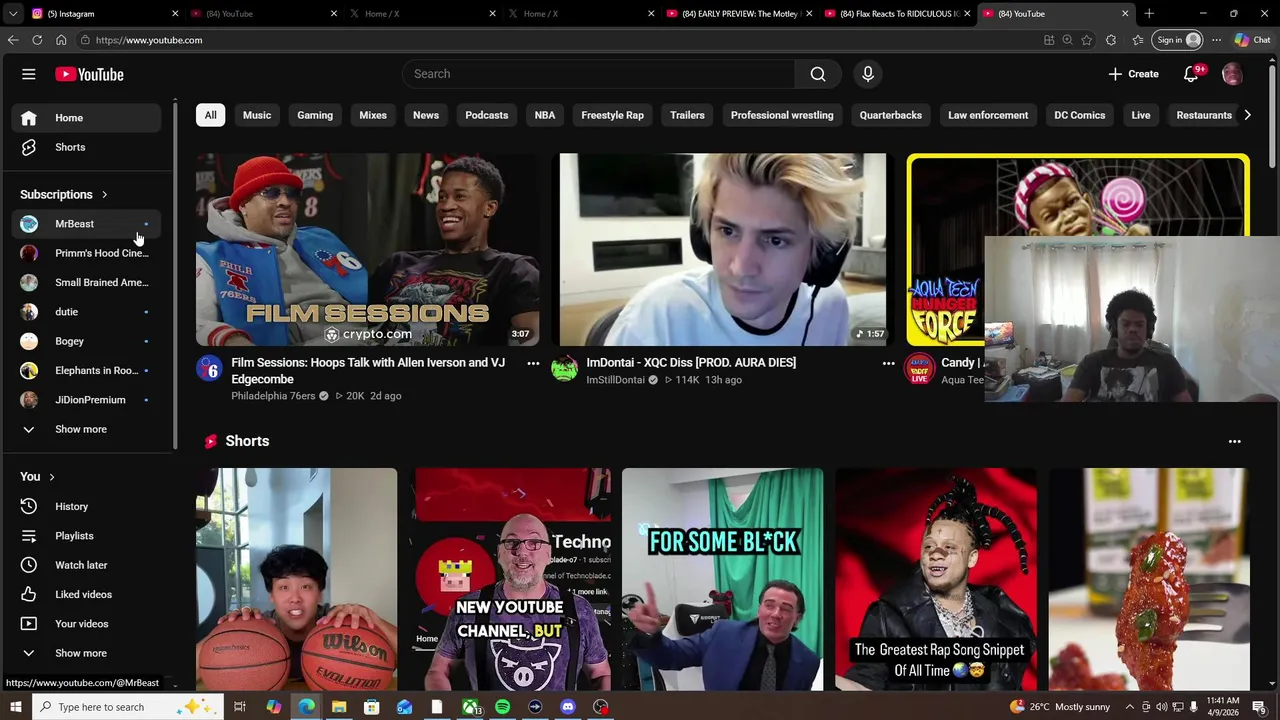The height and width of the screenshot is (720, 1280).
Task: Expand Show more under You section
Action: tap(86, 653)
